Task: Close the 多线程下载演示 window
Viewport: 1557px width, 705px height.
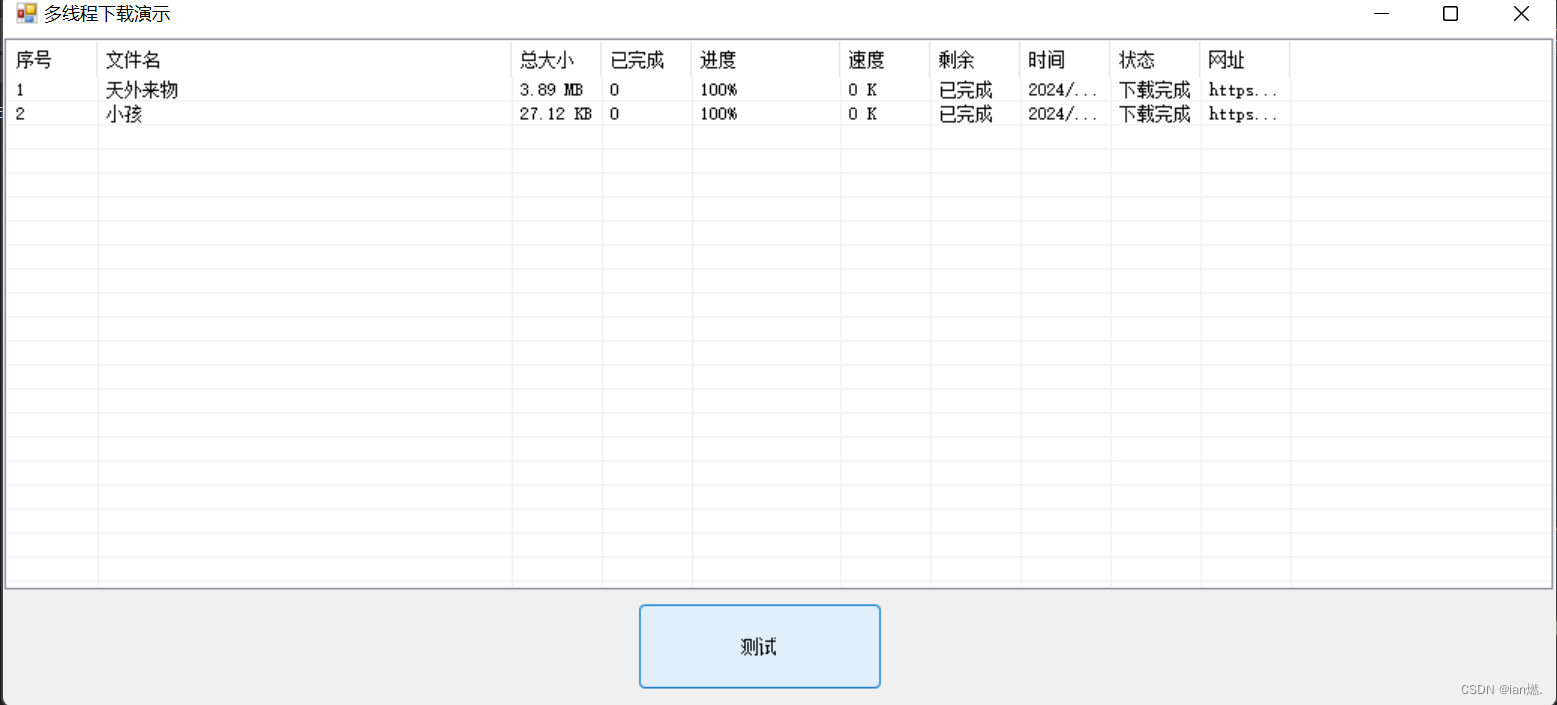Action: pyautogui.click(x=1521, y=14)
